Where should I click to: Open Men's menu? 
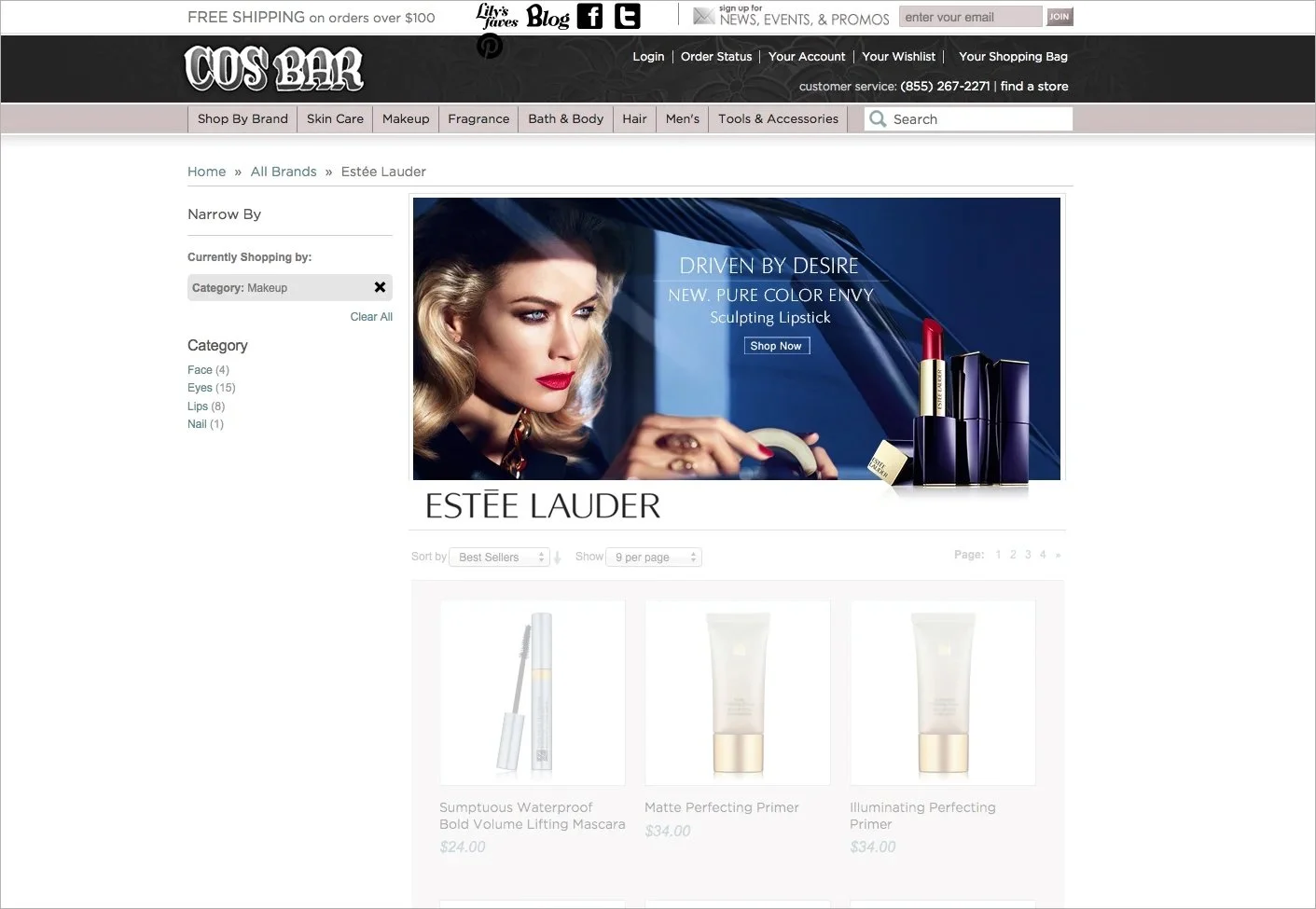pos(683,118)
